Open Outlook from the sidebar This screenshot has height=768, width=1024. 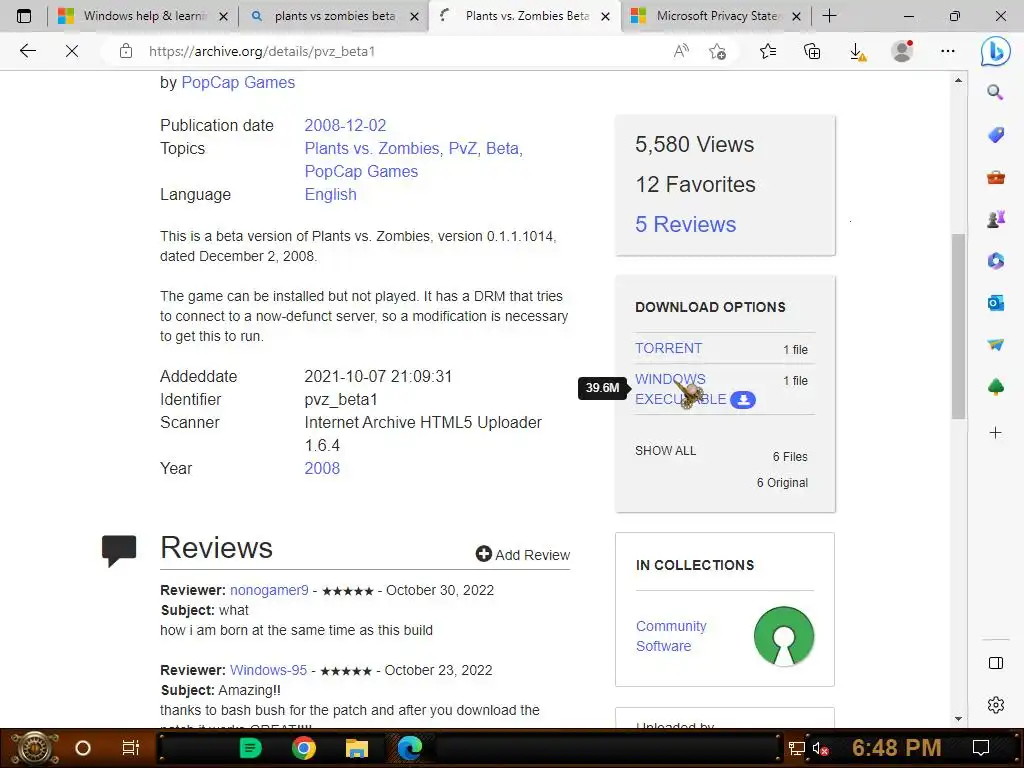[995, 303]
